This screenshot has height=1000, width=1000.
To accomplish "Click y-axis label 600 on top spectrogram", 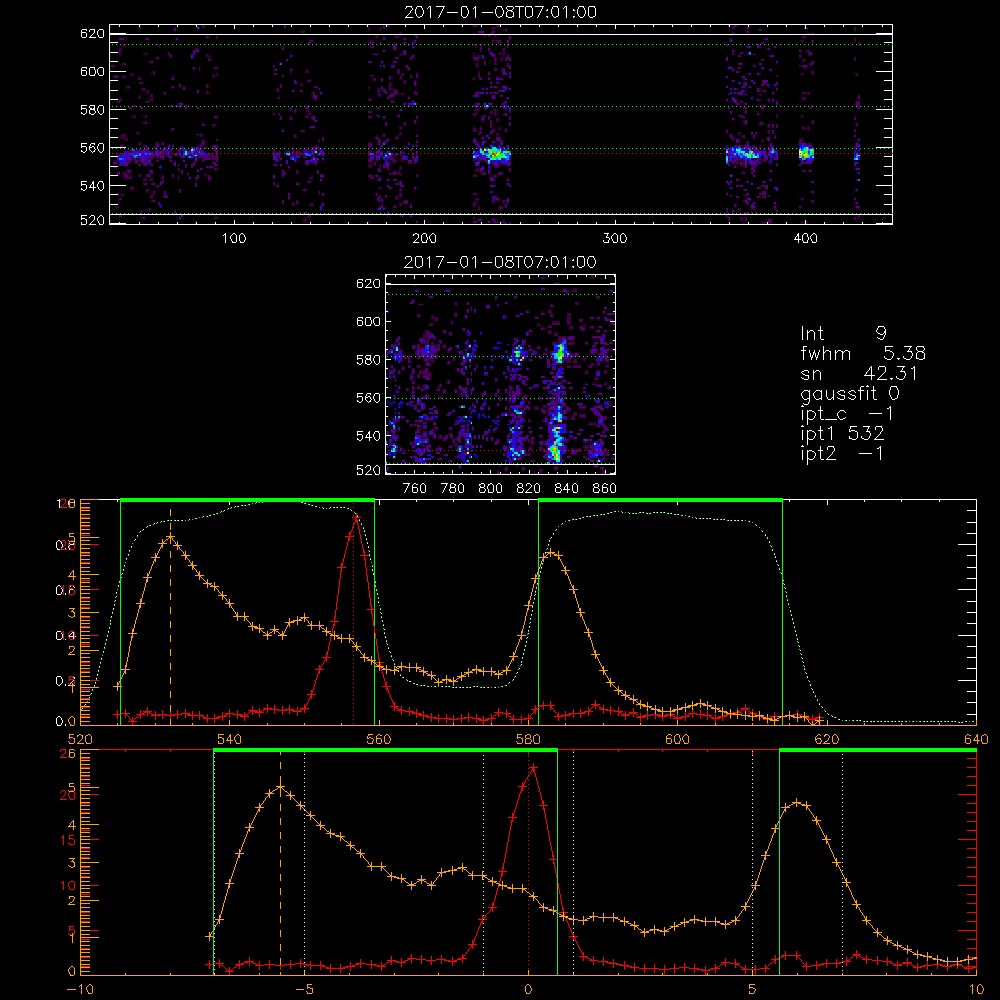I will tap(92, 71).
